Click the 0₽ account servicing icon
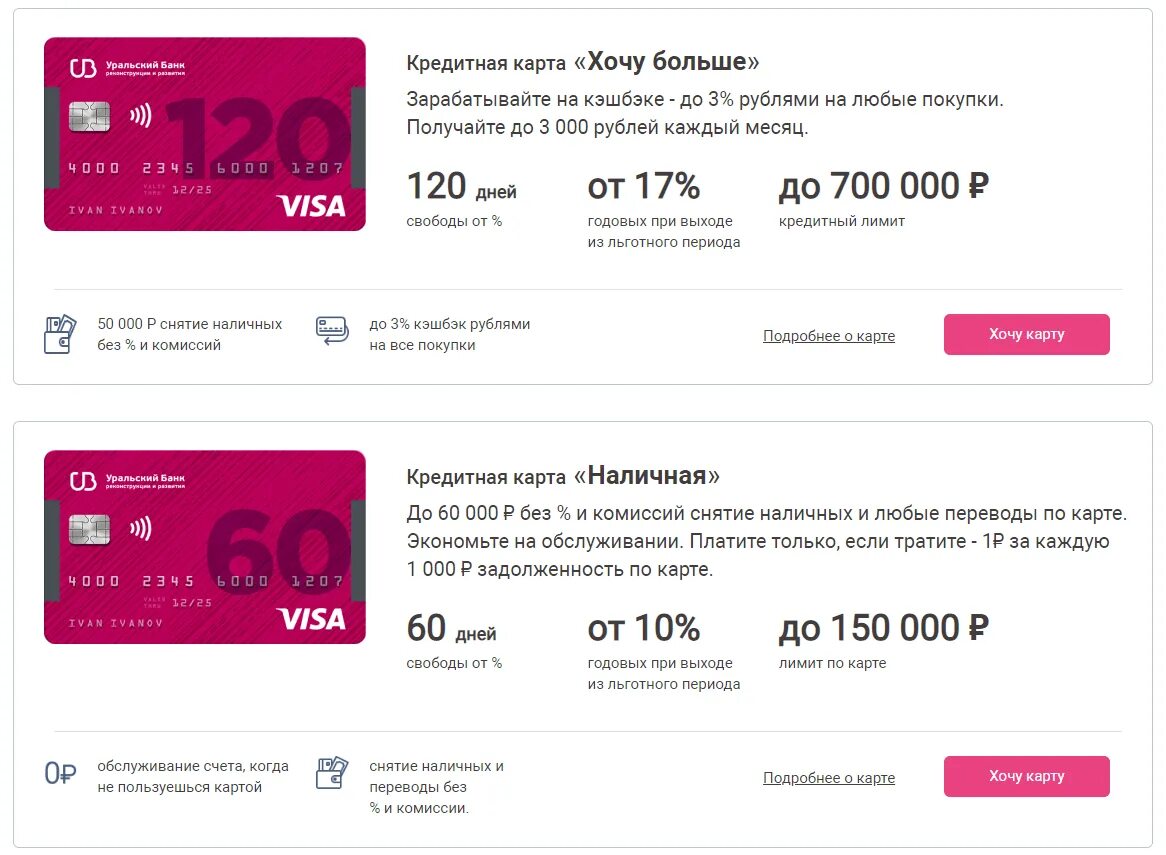This screenshot has width=1166, height=855. pos(60,773)
